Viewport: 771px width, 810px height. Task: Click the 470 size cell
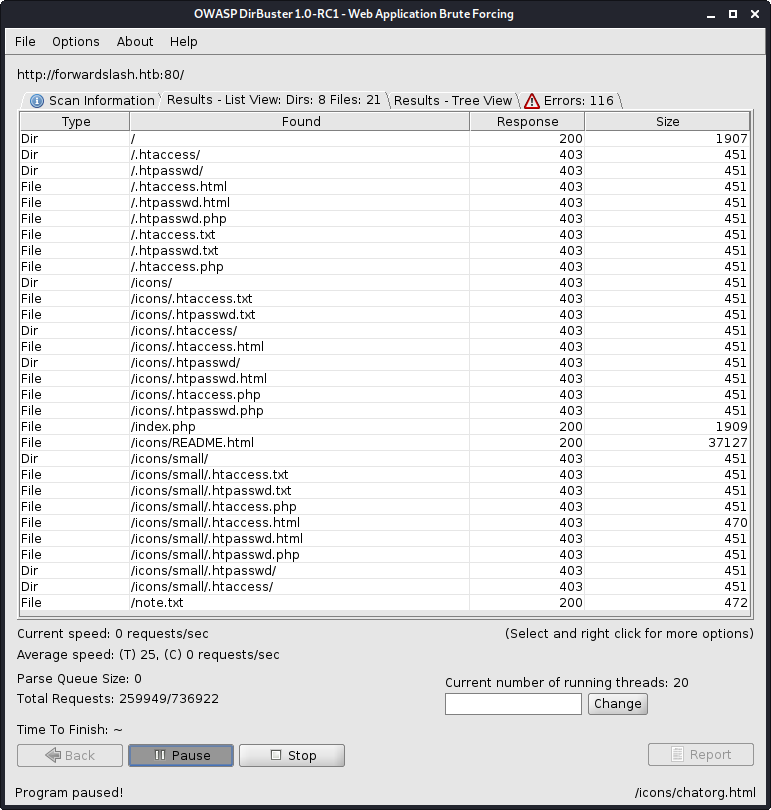tap(667, 522)
